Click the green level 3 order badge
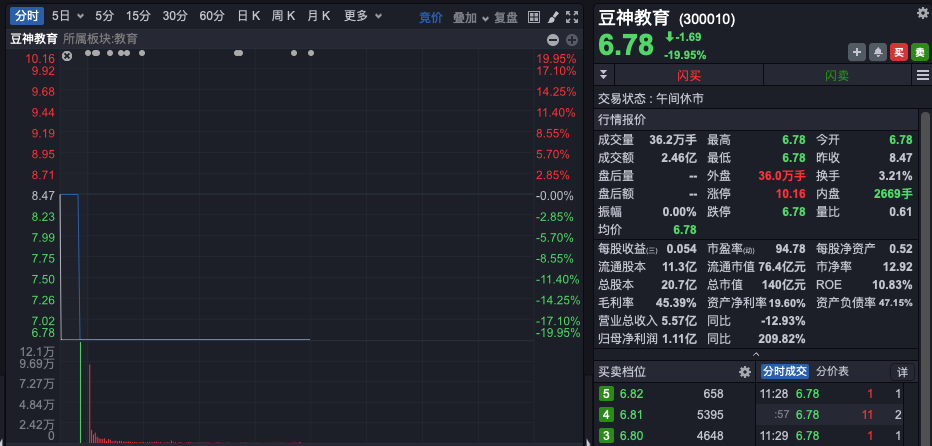Image resolution: width=932 pixels, height=446 pixels. tap(606, 435)
